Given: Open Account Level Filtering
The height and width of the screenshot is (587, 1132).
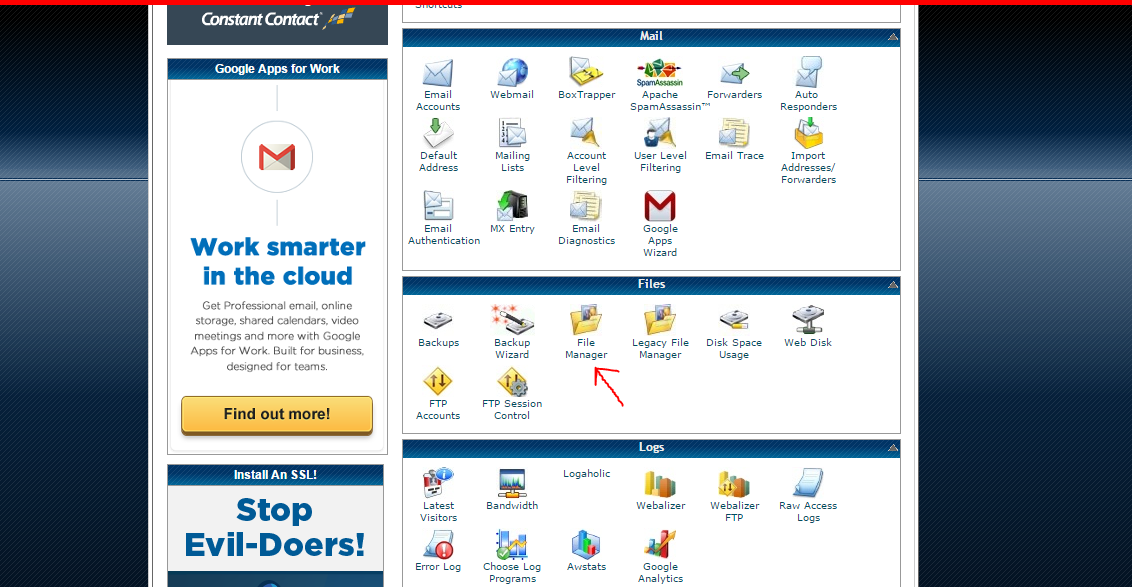Looking at the screenshot, I should [x=586, y=152].
